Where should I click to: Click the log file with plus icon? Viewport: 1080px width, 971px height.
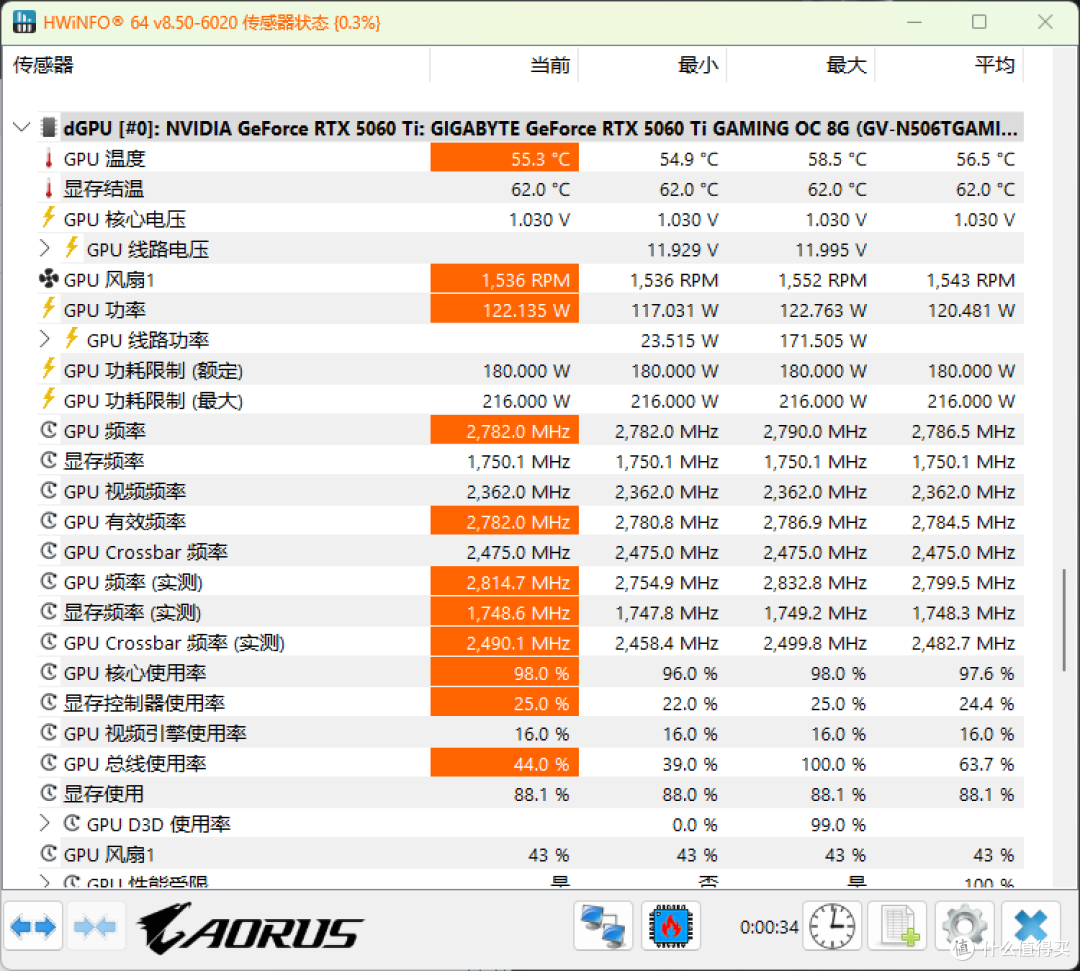point(898,926)
